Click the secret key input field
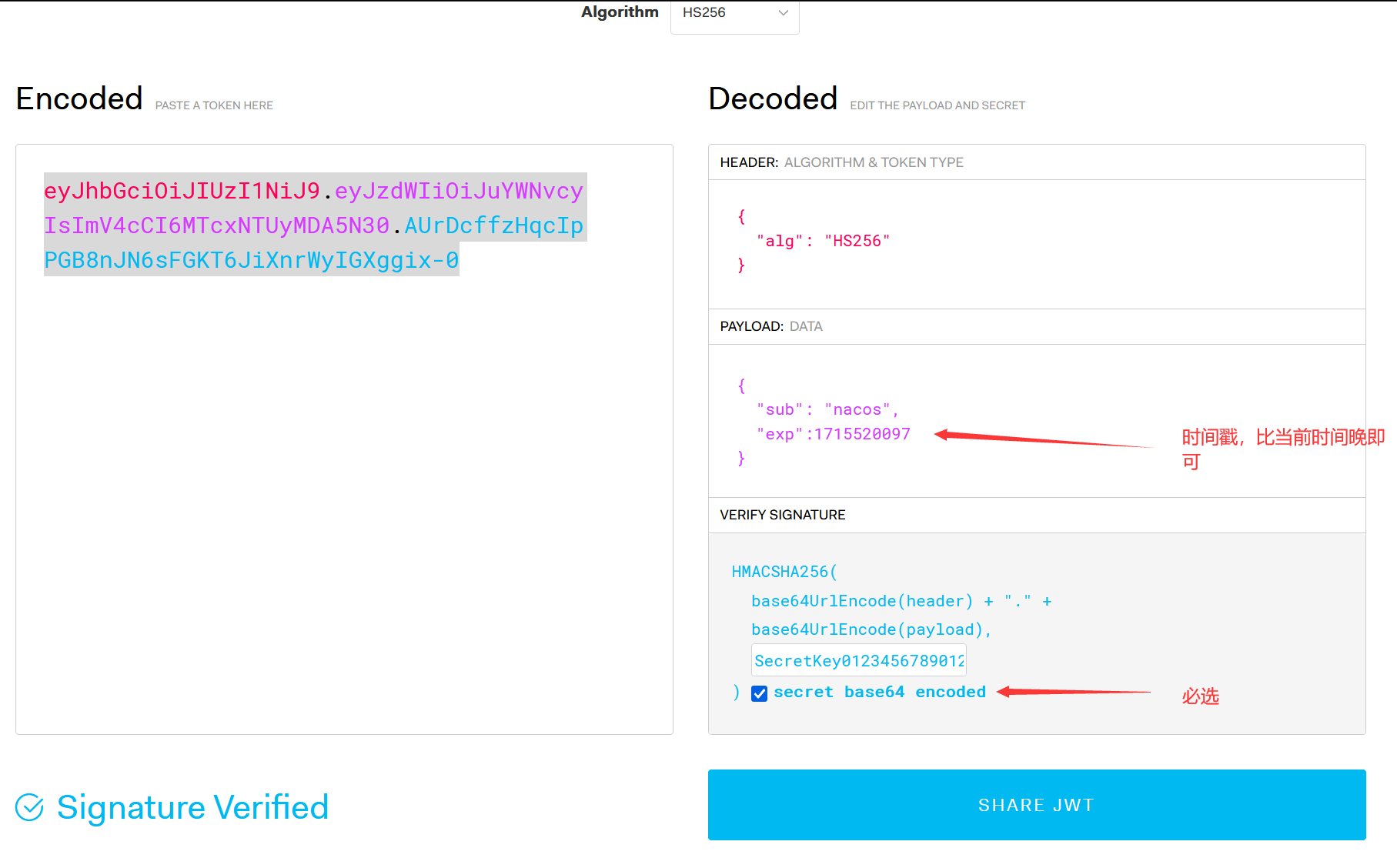This screenshot has height=868, width=1397. pos(858,661)
